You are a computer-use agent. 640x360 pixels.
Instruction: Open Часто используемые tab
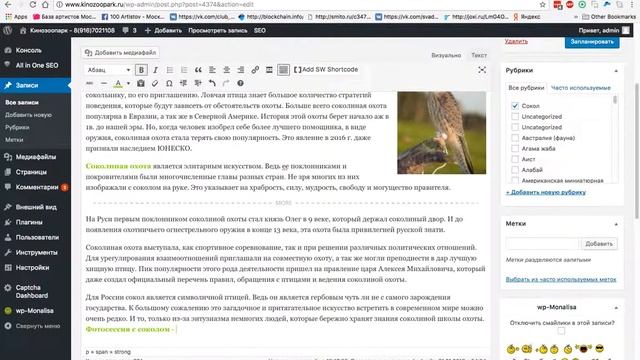(x=580, y=88)
